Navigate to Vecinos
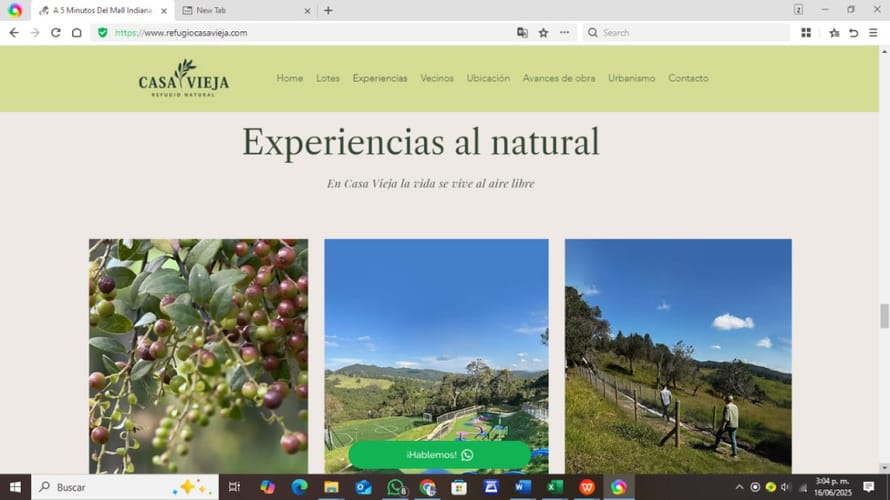The image size is (890, 500). pos(436,78)
